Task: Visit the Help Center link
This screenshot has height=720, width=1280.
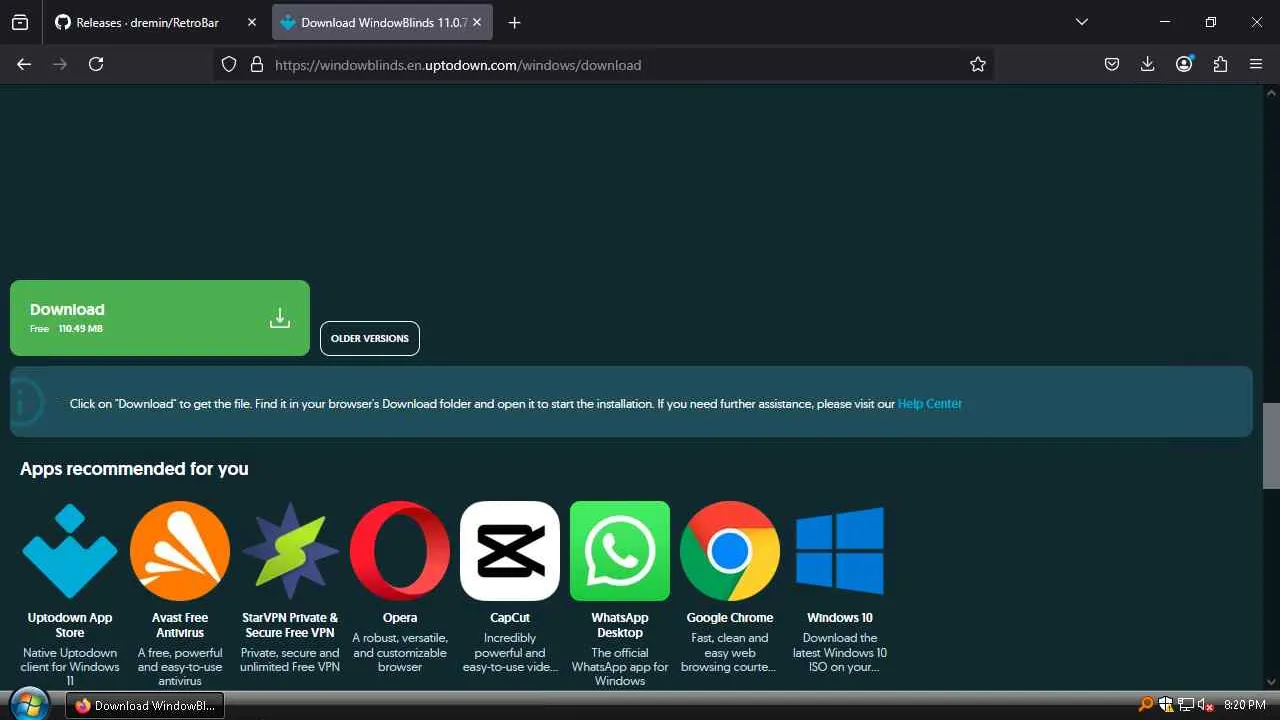Action: click(930, 404)
